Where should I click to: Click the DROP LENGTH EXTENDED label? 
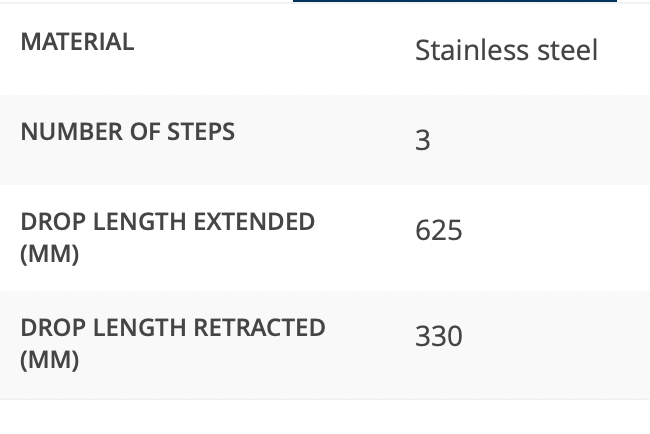pyautogui.click(x=167, y=222)
